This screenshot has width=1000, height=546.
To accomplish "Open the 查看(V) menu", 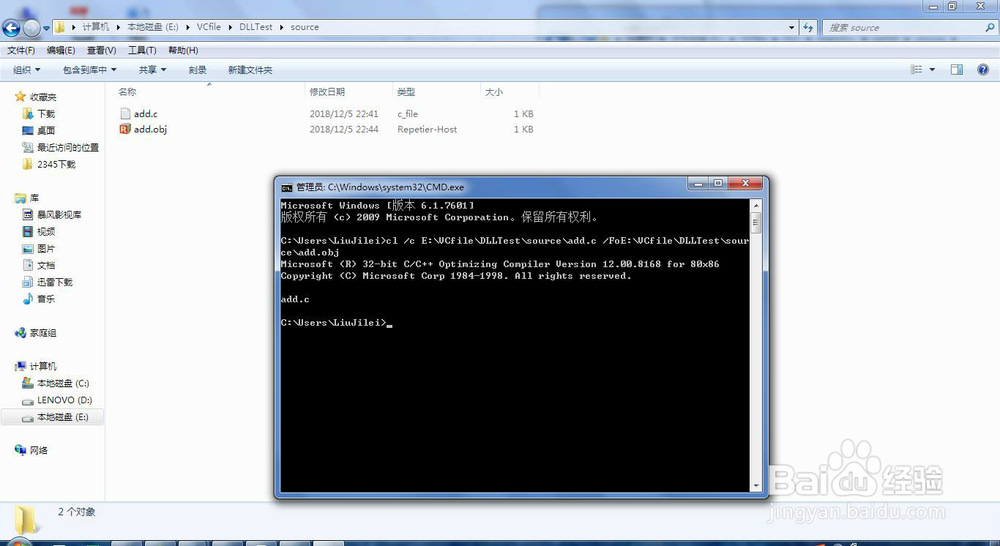I will (x=101, y=50).
